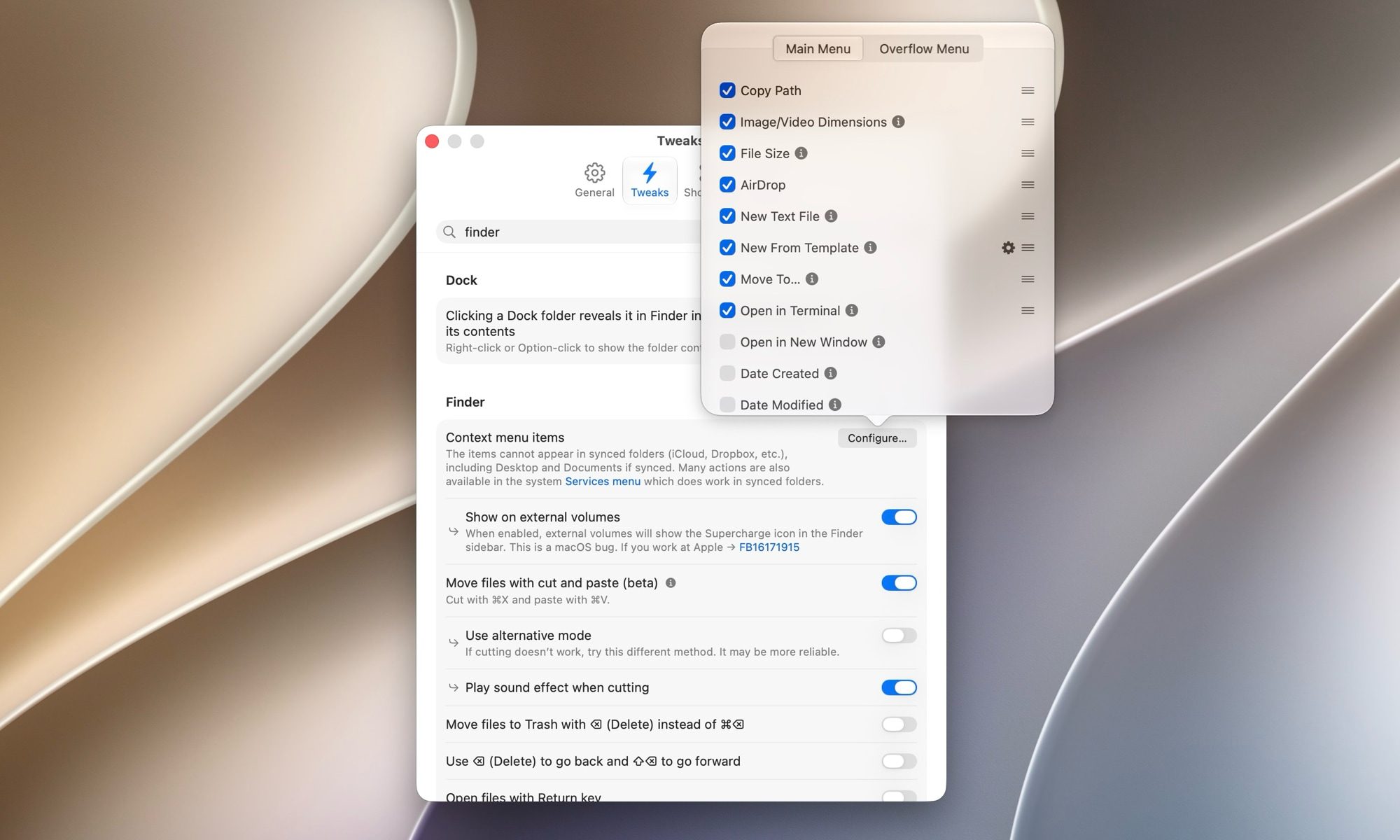Image resolution: width=1400 pixels, height=840 pixels.
Task: Uncheck the AirDrop checkbox
Action: point(727,185)
